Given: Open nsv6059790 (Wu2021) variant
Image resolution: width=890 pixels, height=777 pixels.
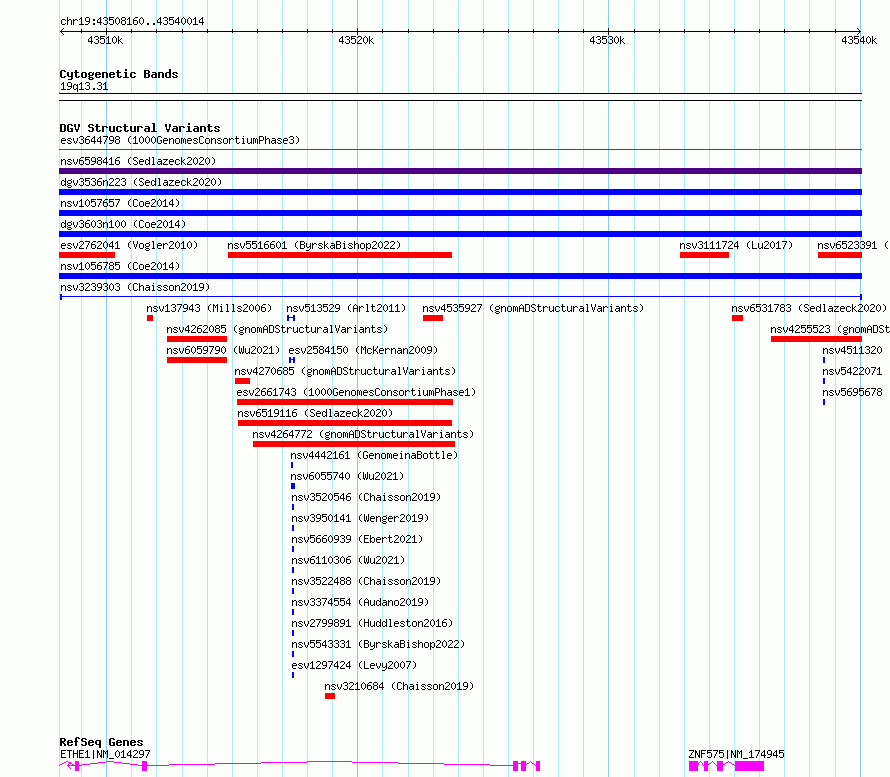Looking at the screenshot, I should click(x=223, y=350).
